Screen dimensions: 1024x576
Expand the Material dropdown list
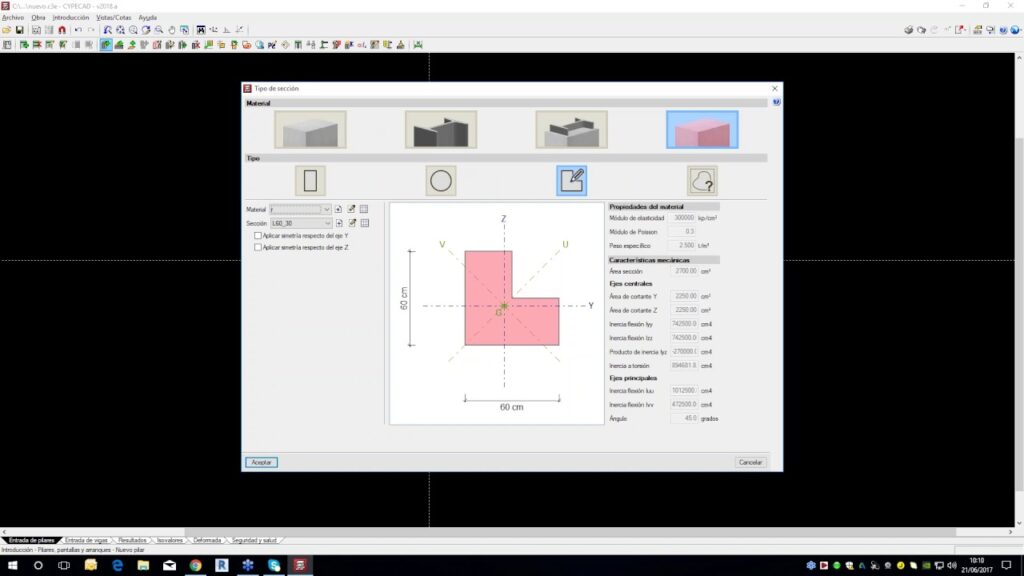pyautogui.click(x=326, y=209)
